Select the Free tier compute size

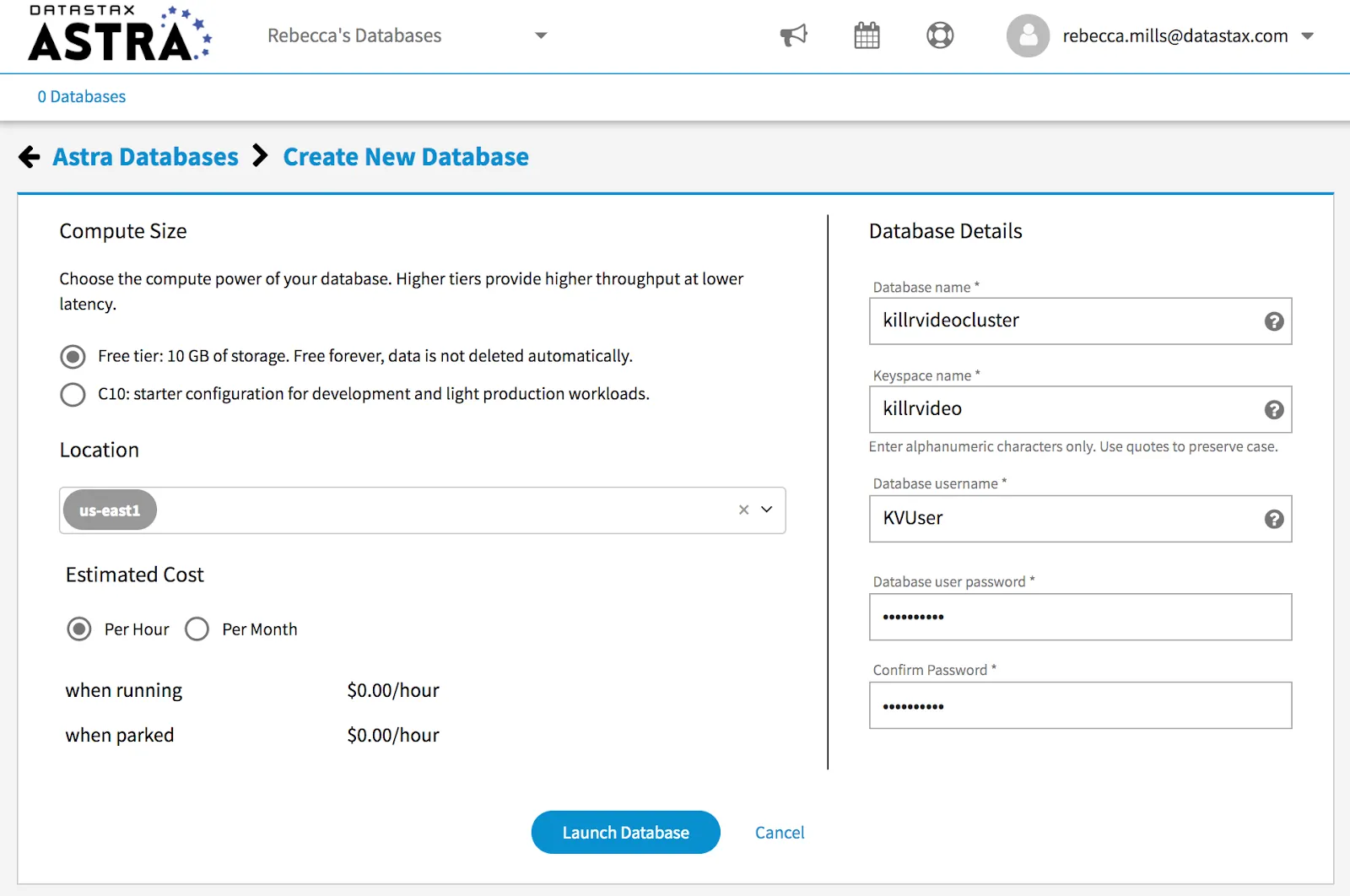pos(73,357)
